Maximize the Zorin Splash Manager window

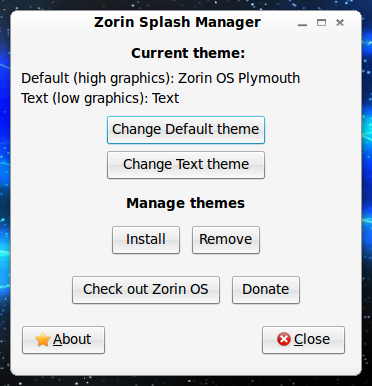click(x=321, y=23)
